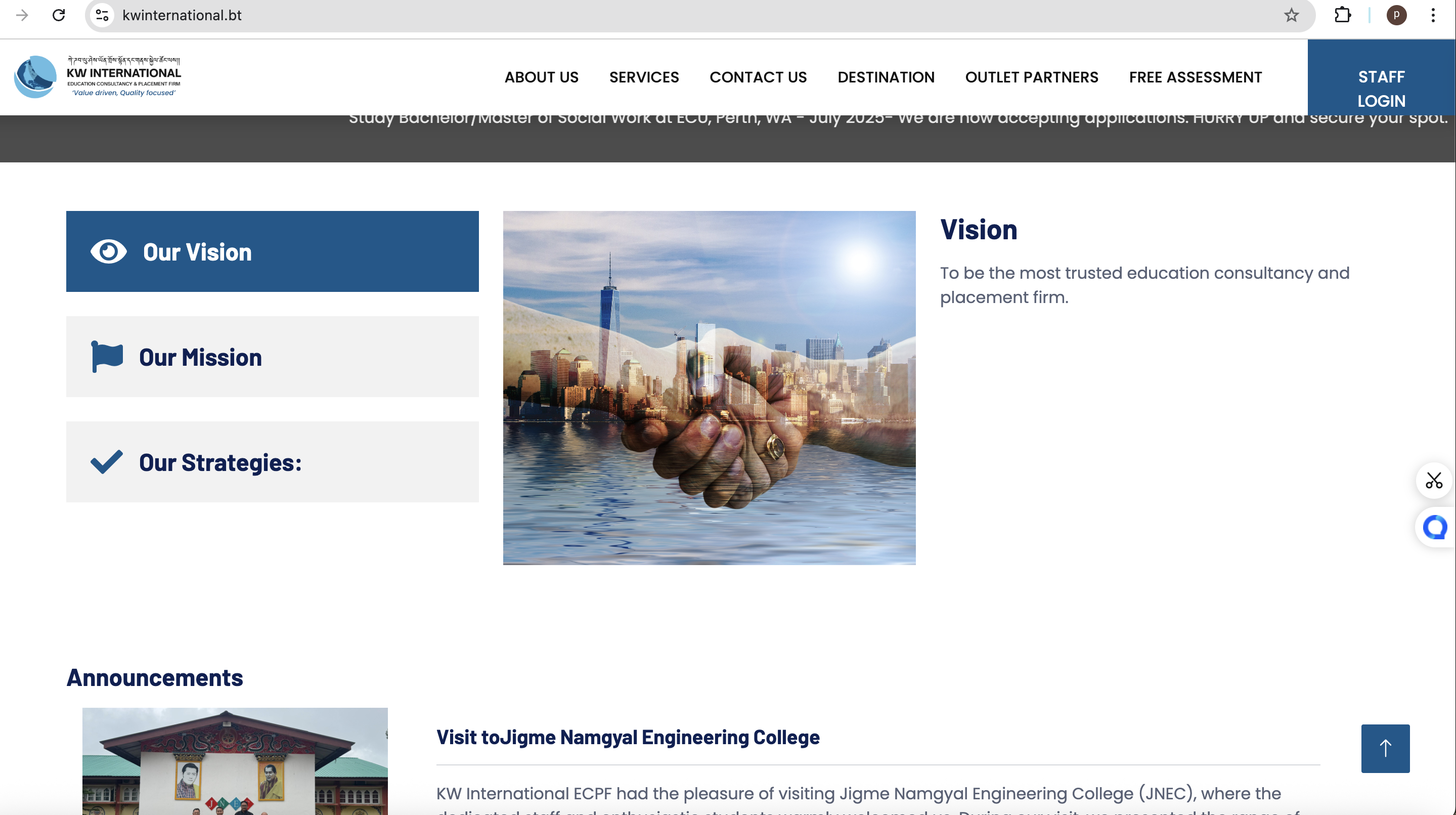Click the forward navigation arrow

pyautogui.click(x=22, y=15)
